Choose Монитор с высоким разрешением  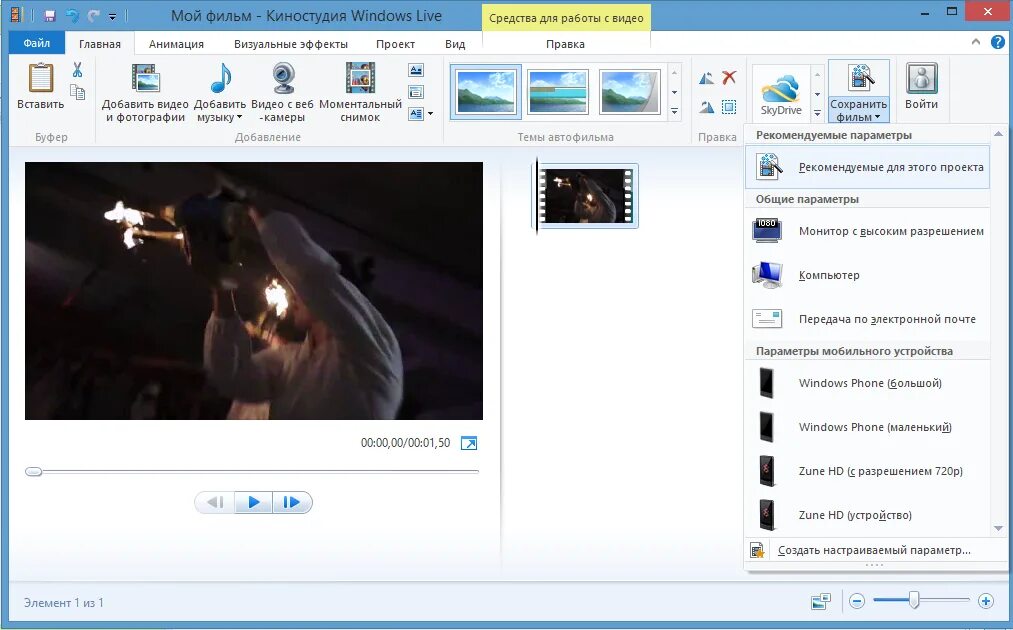868,231
